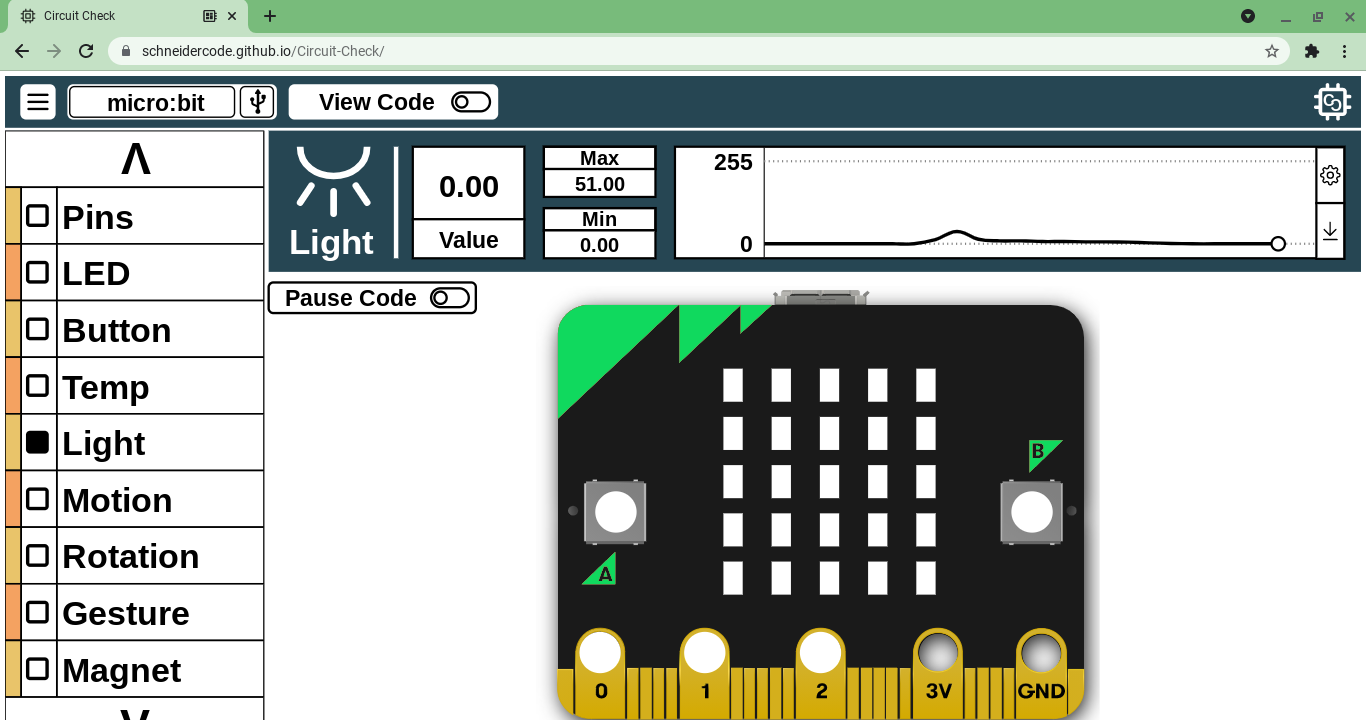Click the Light sensor sun icon
This screenshot has width=1366, height=720.
tap(333, 180)
